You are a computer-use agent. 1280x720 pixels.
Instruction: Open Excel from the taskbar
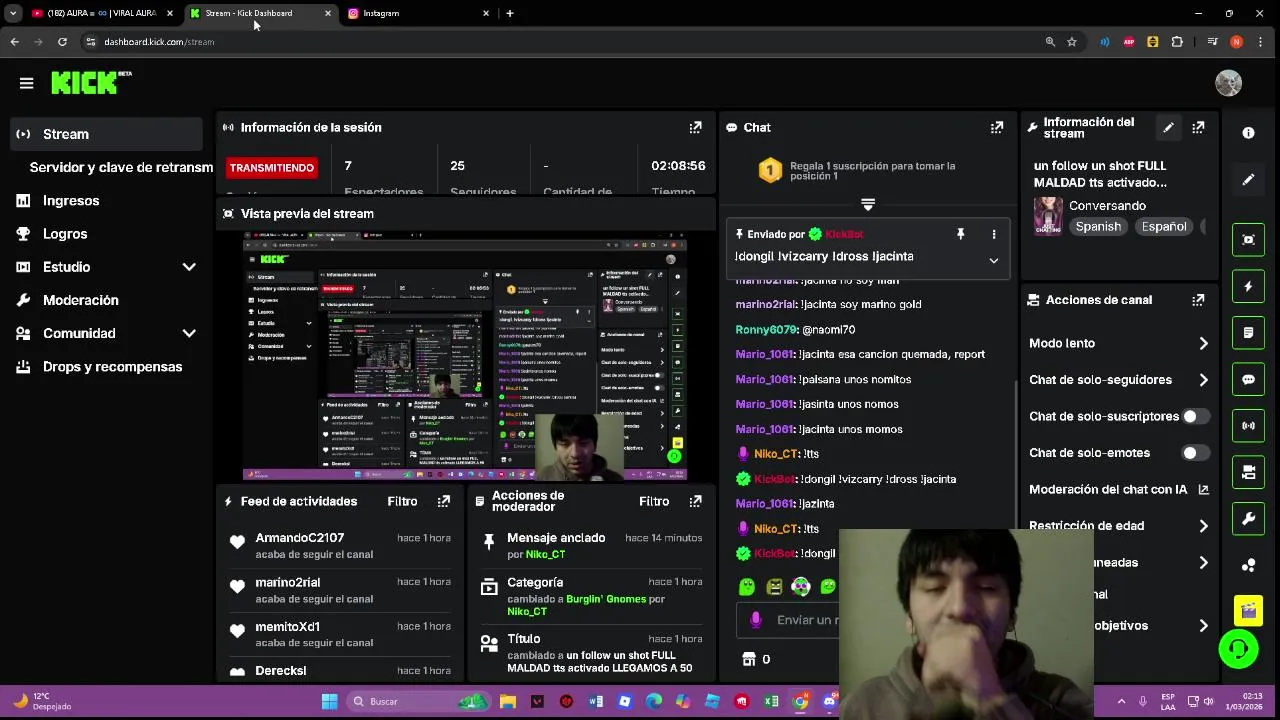point(771,701)
